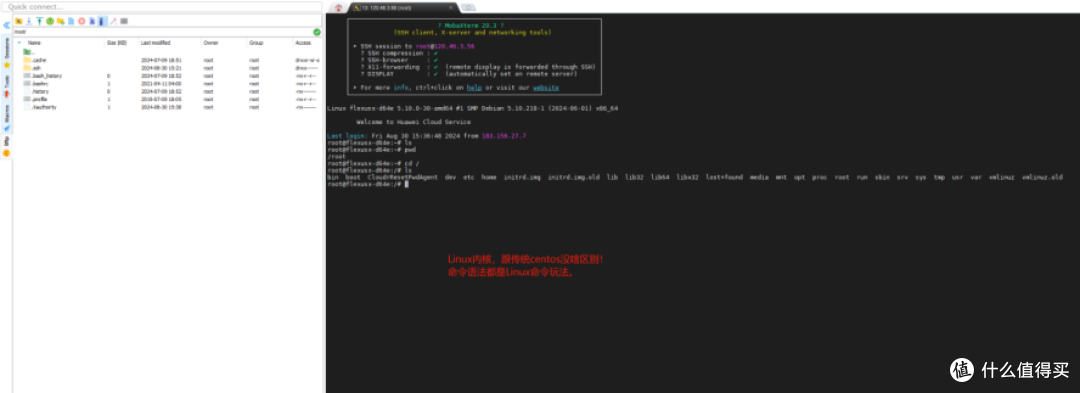Screen dimensions: 1080x393
Task: Sort files by Last modified column
Action: [155, 43]
